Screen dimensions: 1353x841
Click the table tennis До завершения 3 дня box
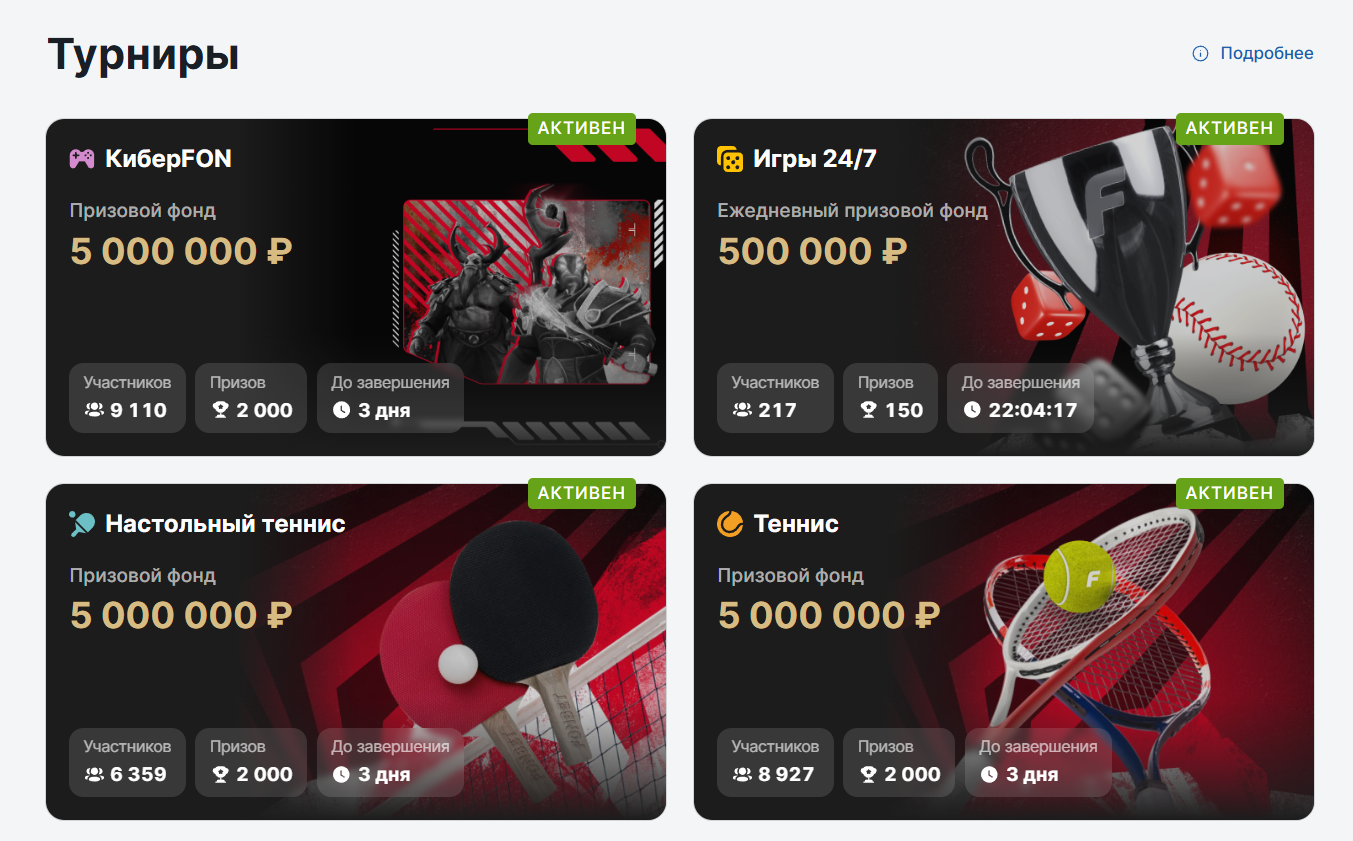[x=390, y=762]
